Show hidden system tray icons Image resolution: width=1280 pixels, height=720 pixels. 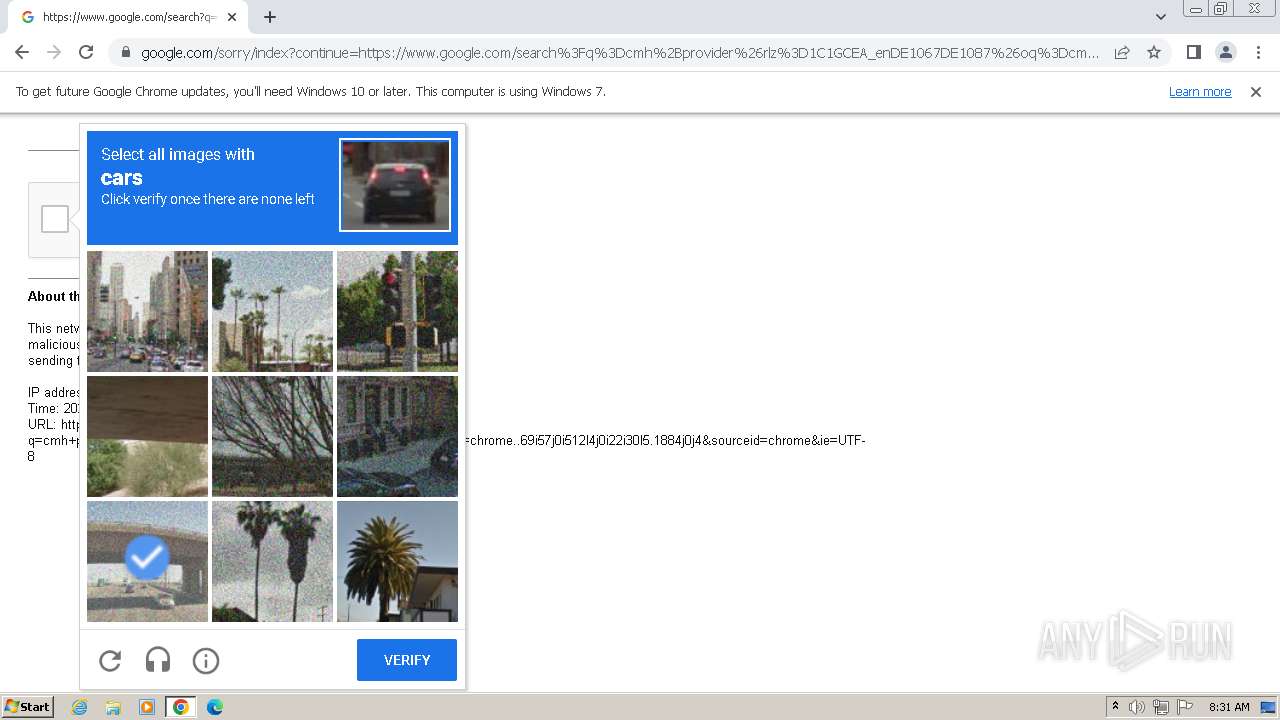coord(1115,707)
